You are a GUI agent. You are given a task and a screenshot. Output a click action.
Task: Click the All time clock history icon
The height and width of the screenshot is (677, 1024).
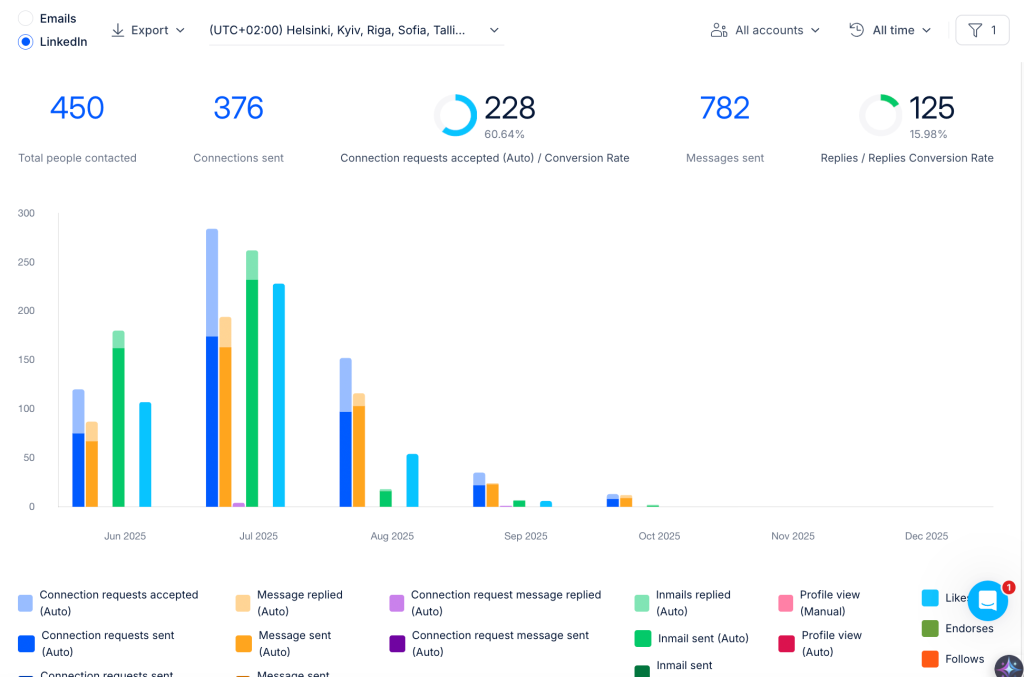coord(856,30)
